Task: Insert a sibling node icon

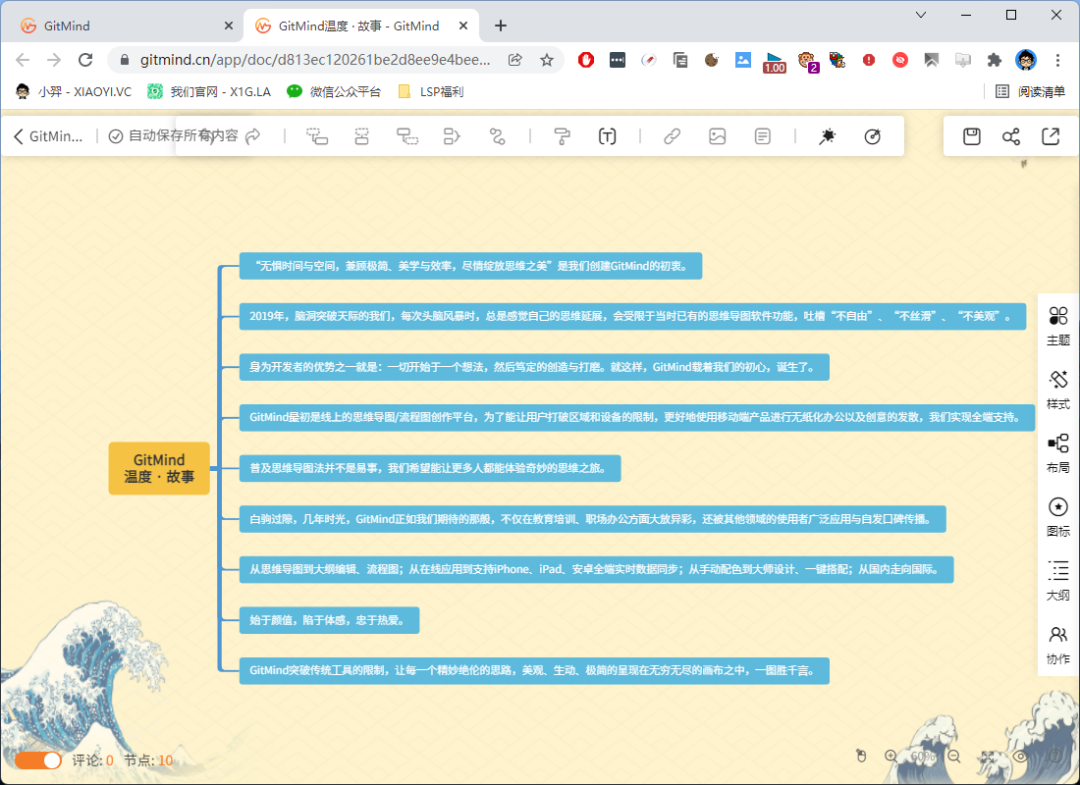Action: click(362, 136)
